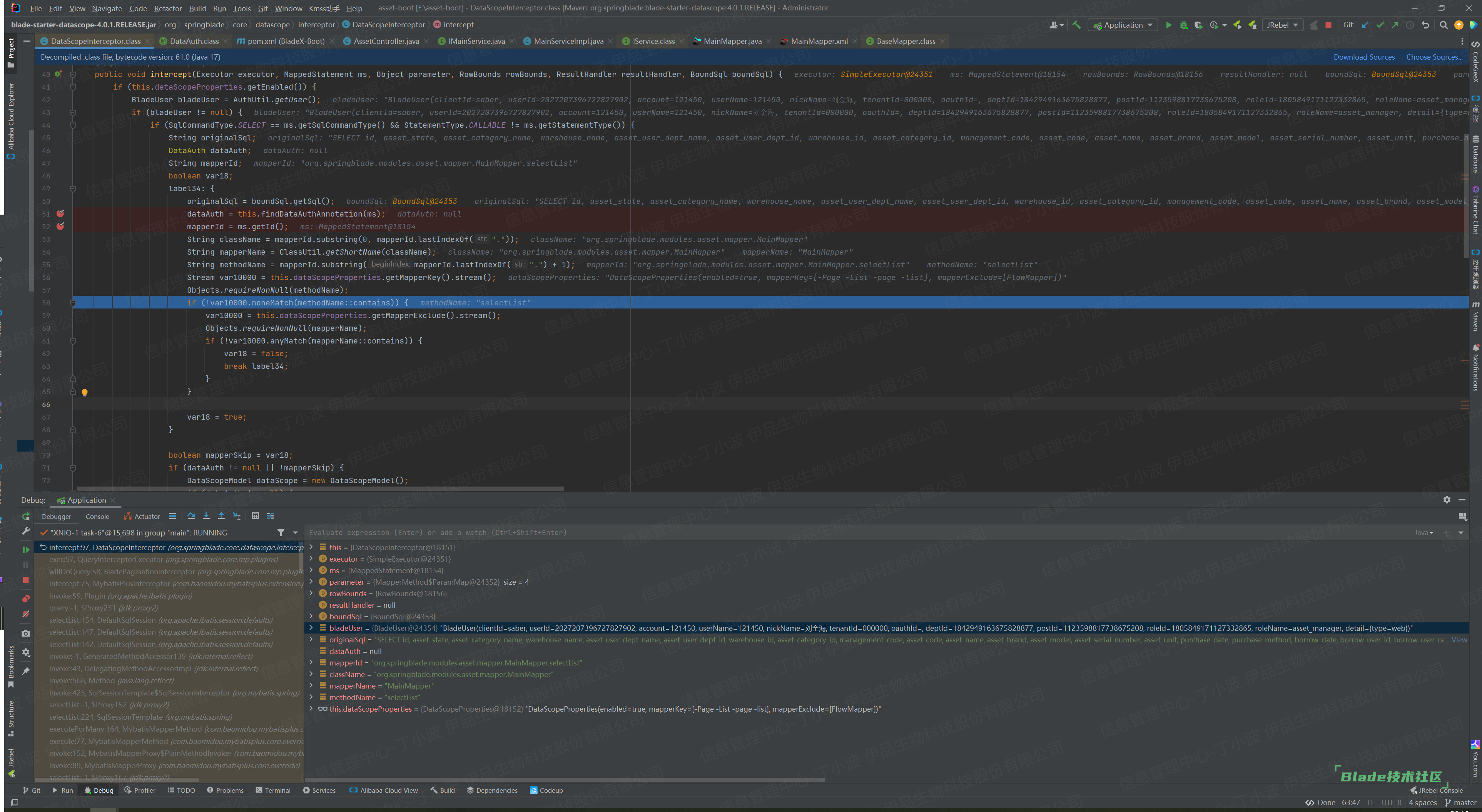Click Run with Coverage shield icon

click(x=1198, y=25)
